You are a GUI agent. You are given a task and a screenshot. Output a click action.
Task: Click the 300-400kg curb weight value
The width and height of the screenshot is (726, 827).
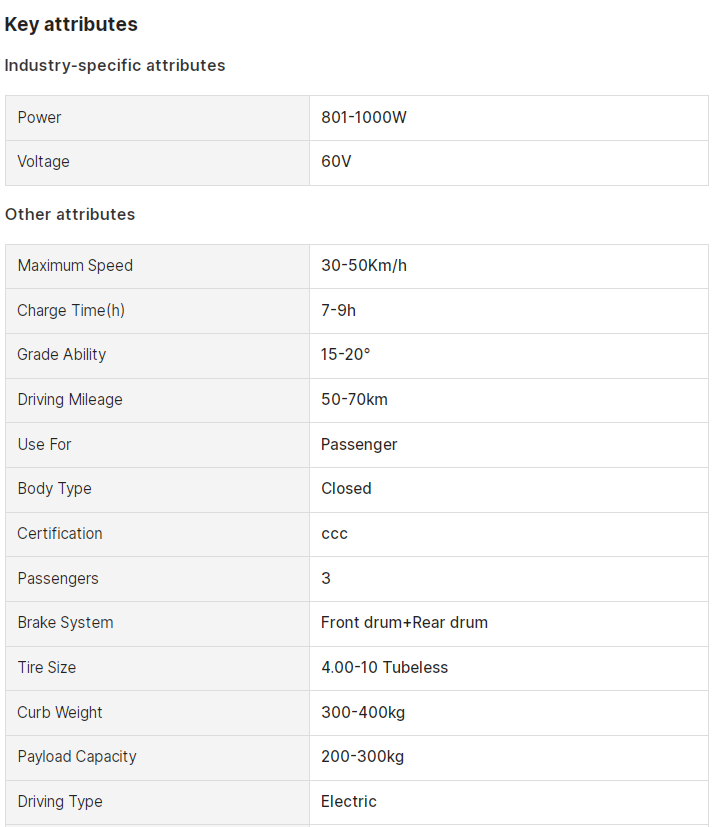(x=363, y=713)
